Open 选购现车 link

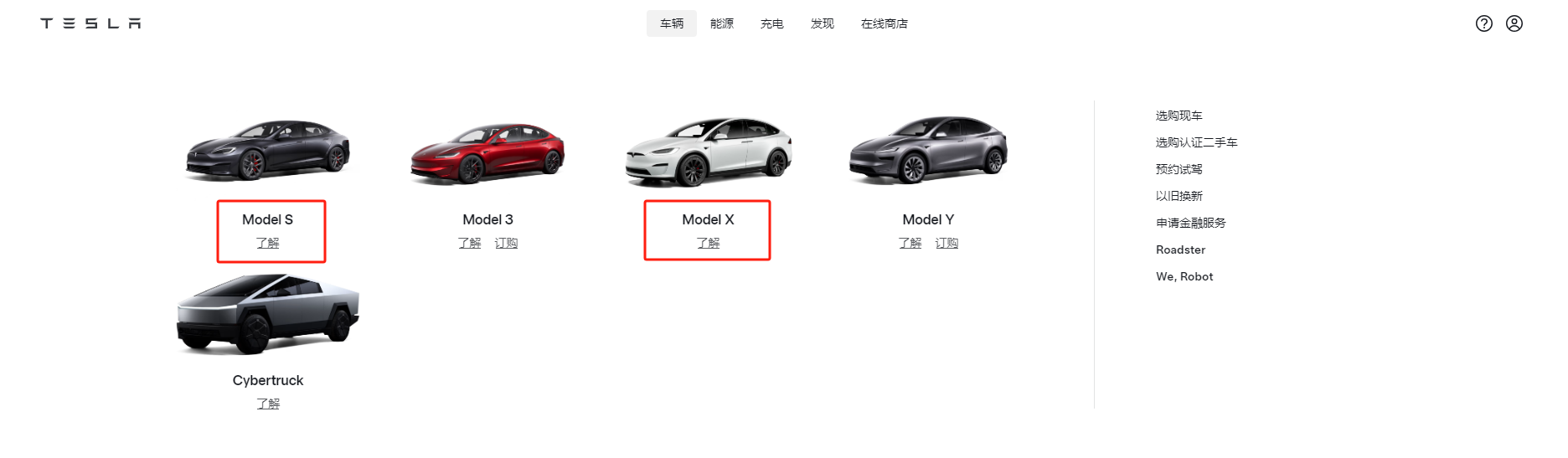pyautogui.click(x=1179, y=116)
